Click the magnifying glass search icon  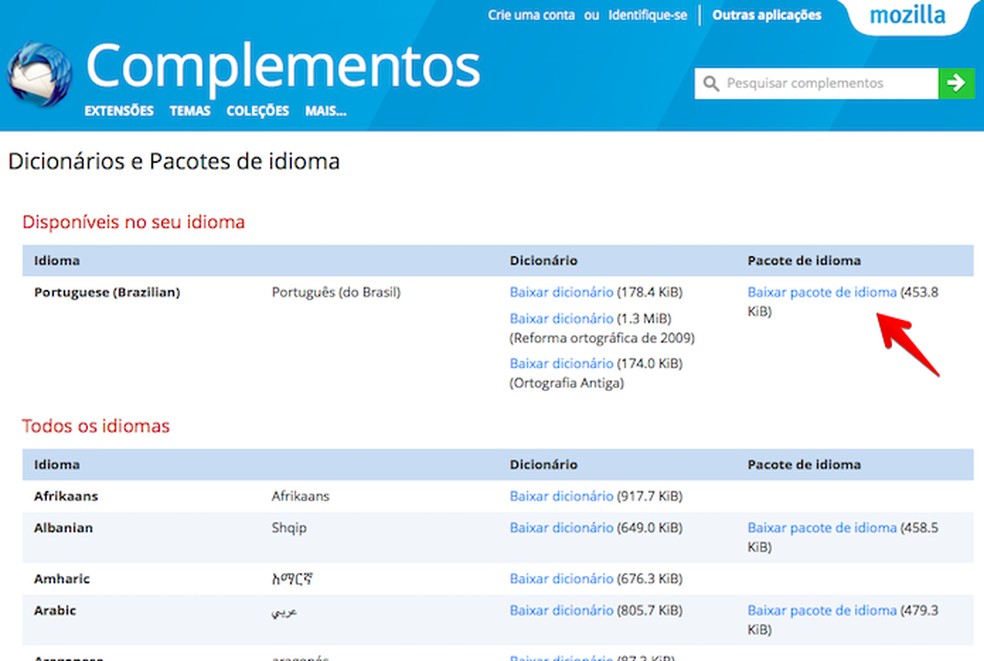pyautogui.click(x=711, y=83)
